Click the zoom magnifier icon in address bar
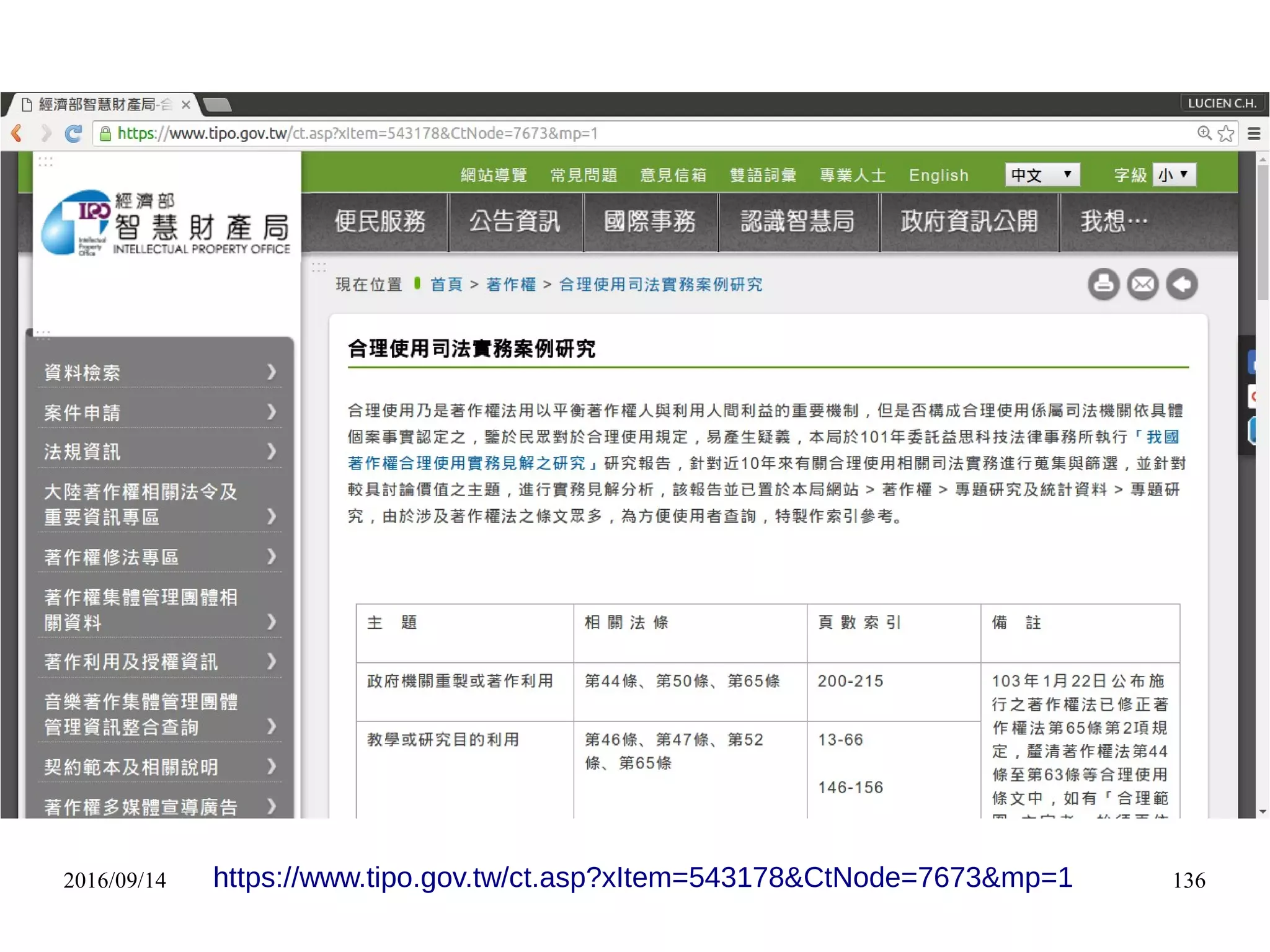This screenshot has height=952, width=1270. [x=1204, y=133]
